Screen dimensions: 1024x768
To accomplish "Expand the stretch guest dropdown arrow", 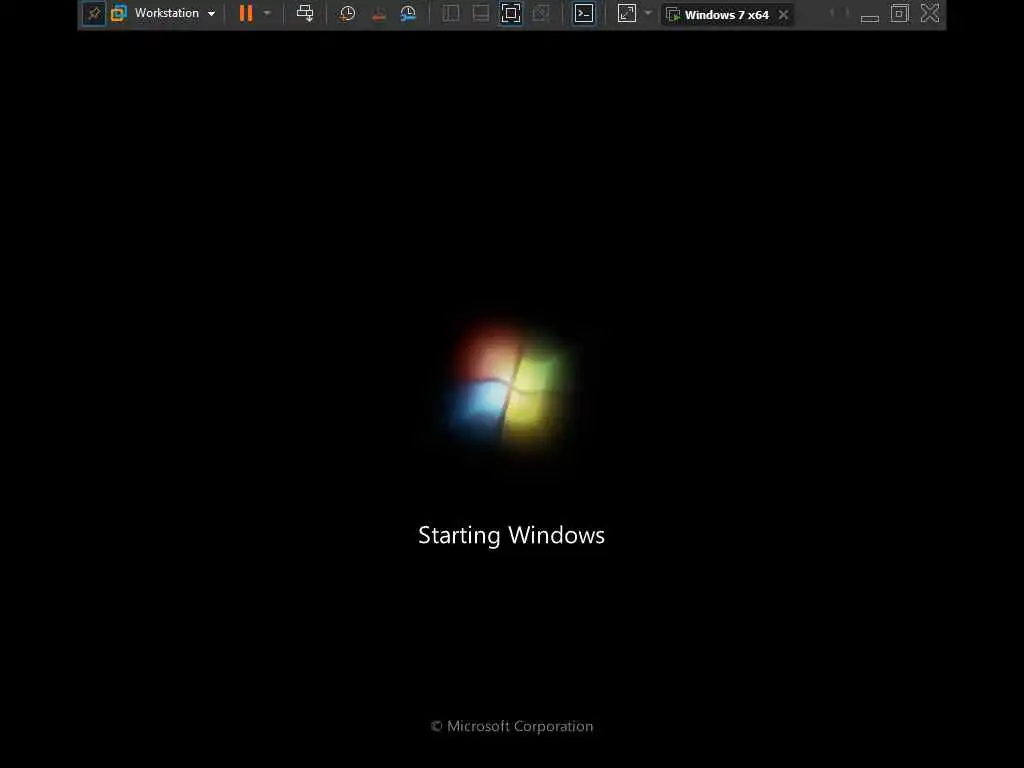I will click(x=648, y=13).
